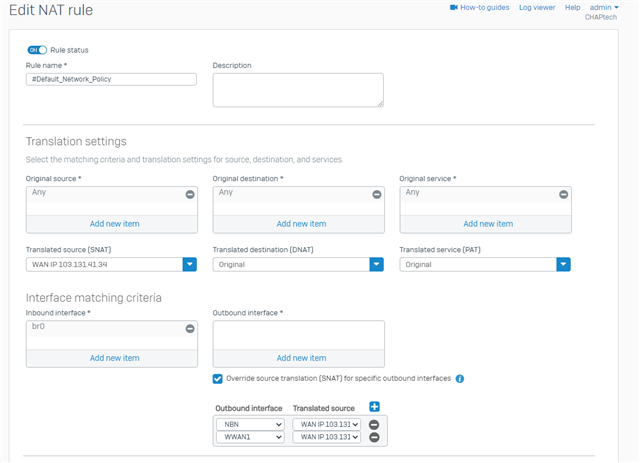Expand Translated destination (DNAT) dropdown
The width and height of the screenshot is (640, 463).
coord(376,265)
